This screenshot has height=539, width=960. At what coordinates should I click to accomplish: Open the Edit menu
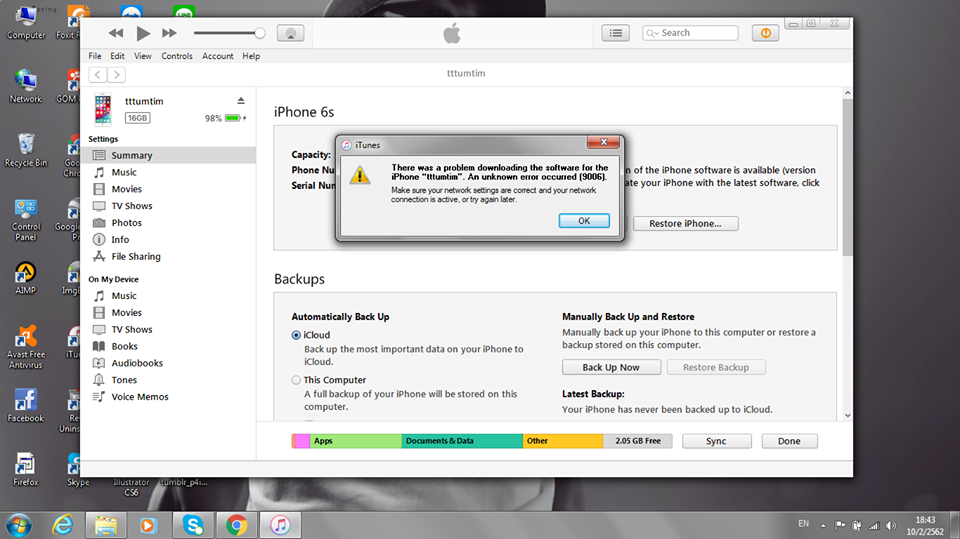[x=118, y=56]
